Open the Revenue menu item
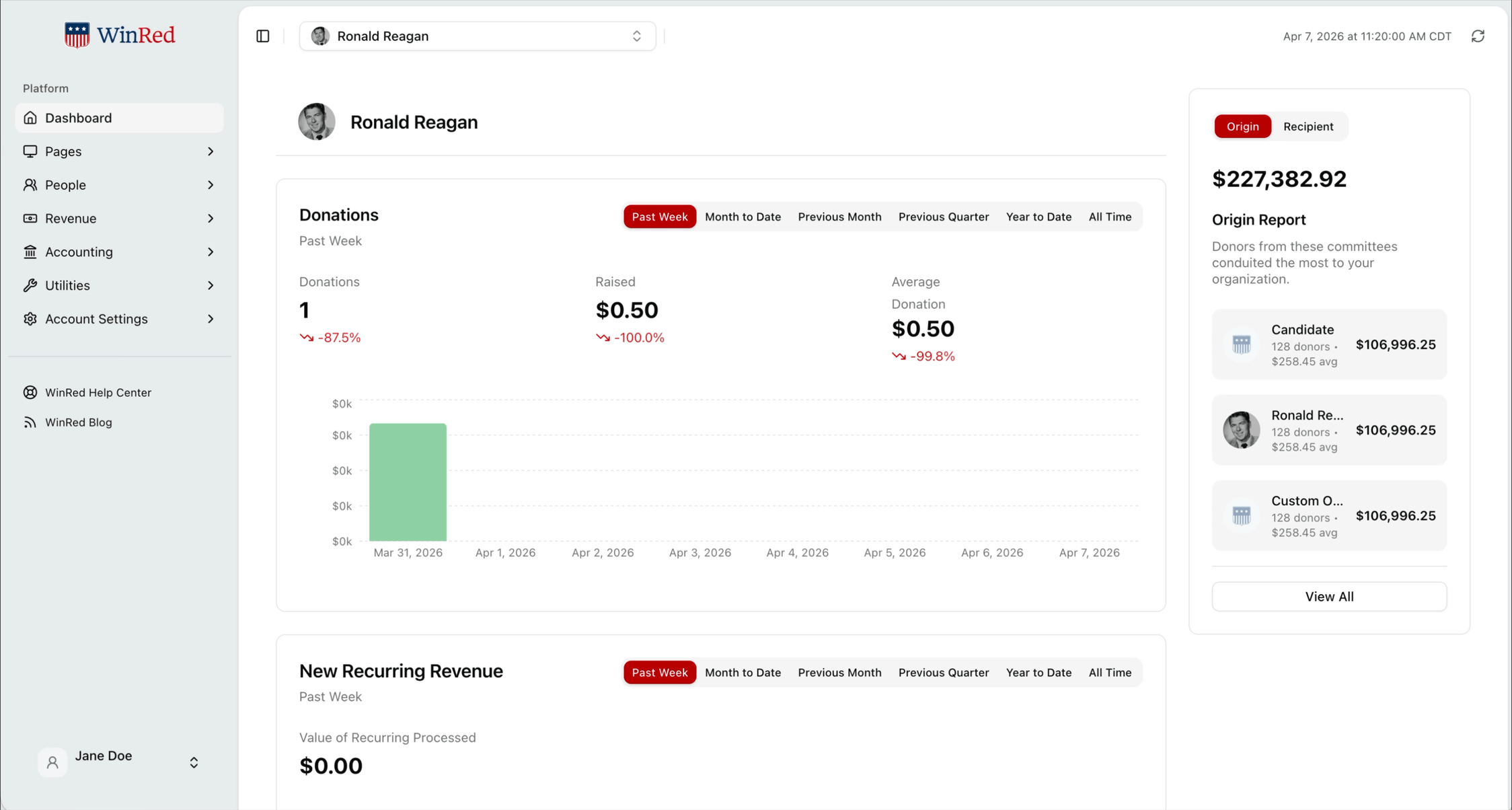Screen dimensions: 1512x810 coord(119,219)
